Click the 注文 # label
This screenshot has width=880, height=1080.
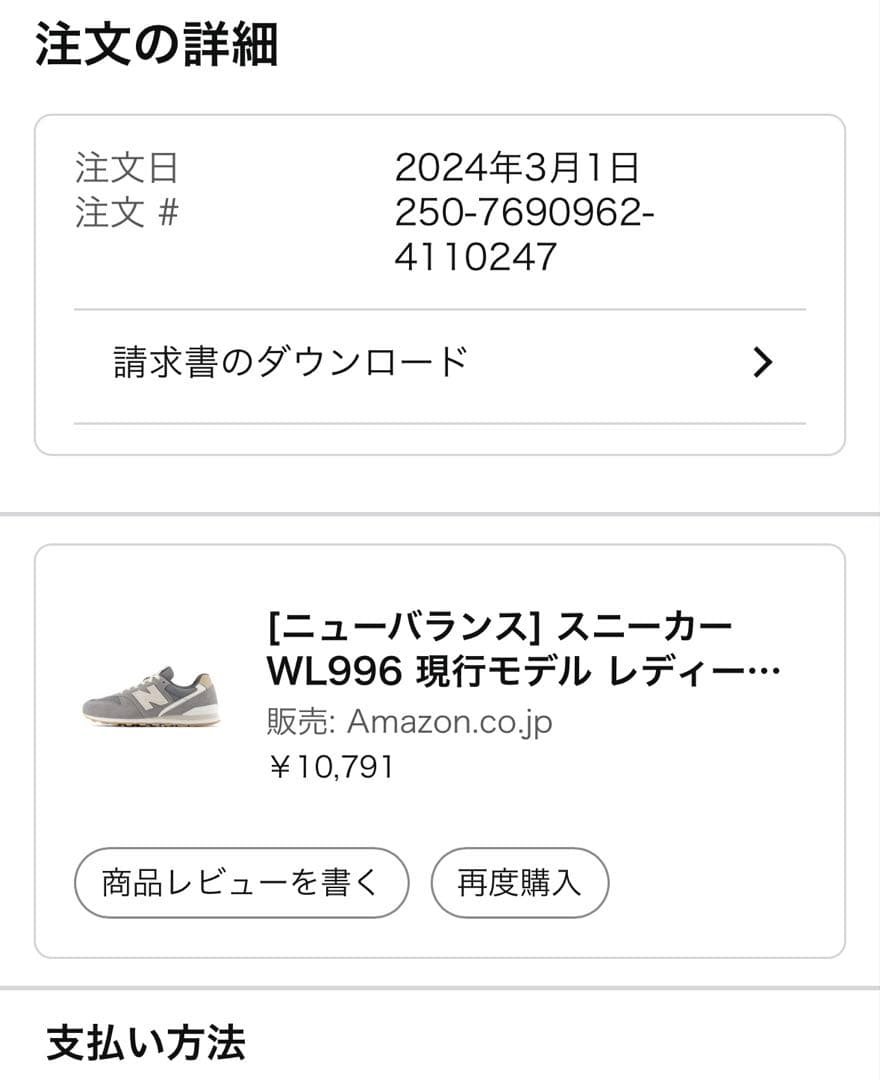coord(126,213)
